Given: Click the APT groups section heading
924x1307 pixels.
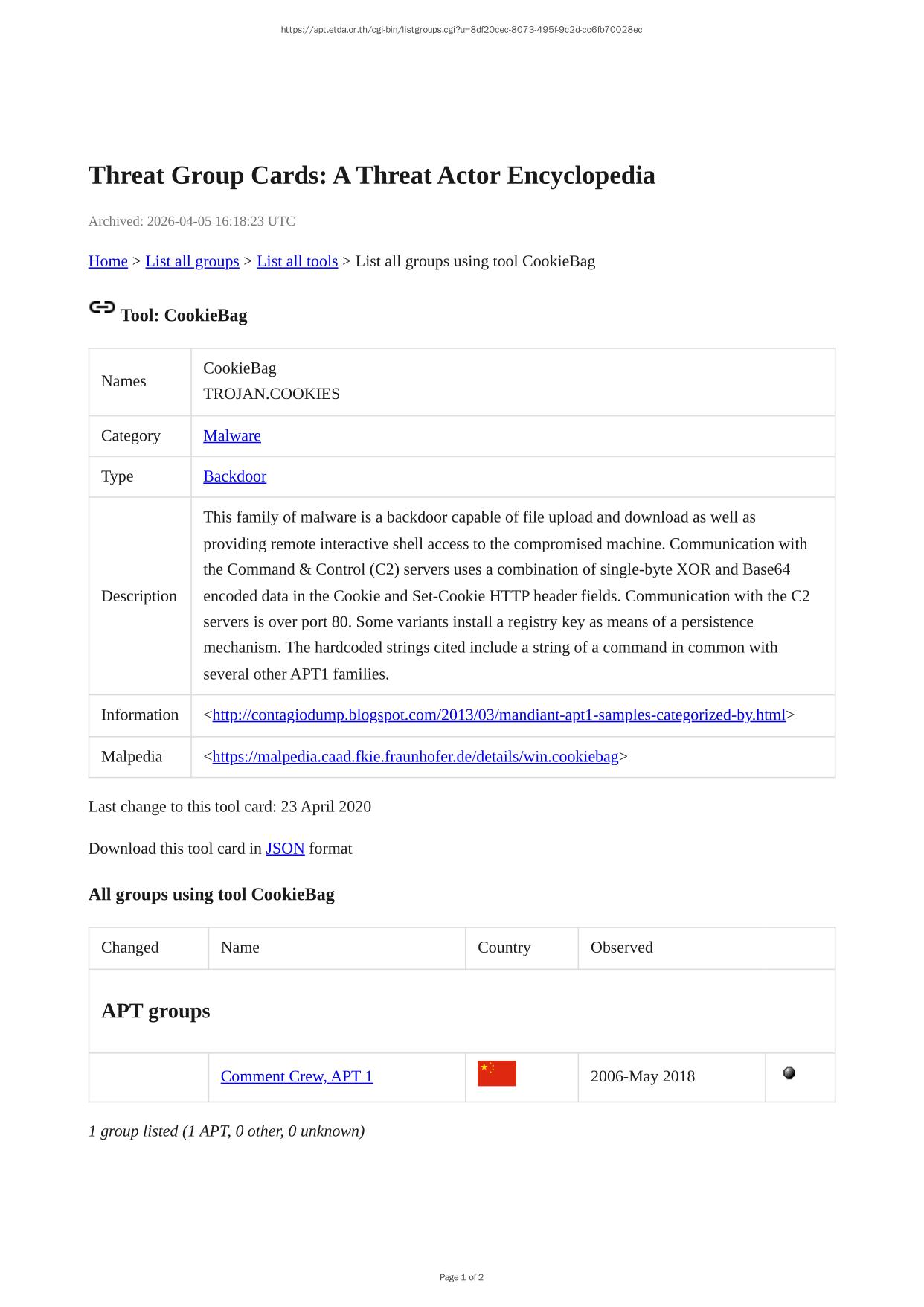Looking at the screenshot, I should pyautogui.click(x=155, y=1011).
